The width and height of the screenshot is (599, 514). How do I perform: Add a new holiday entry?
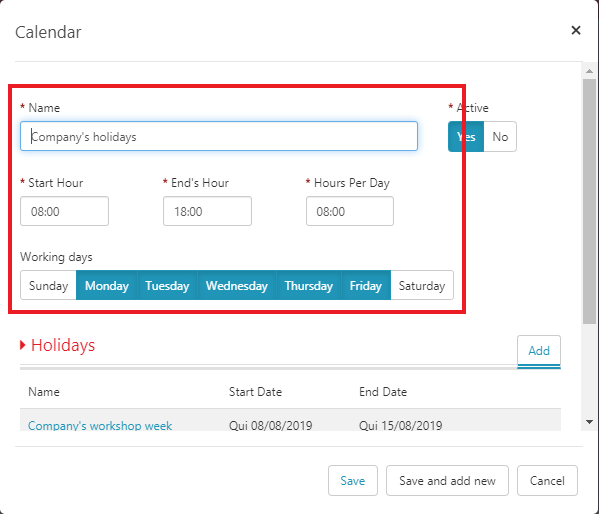point(539,351)
